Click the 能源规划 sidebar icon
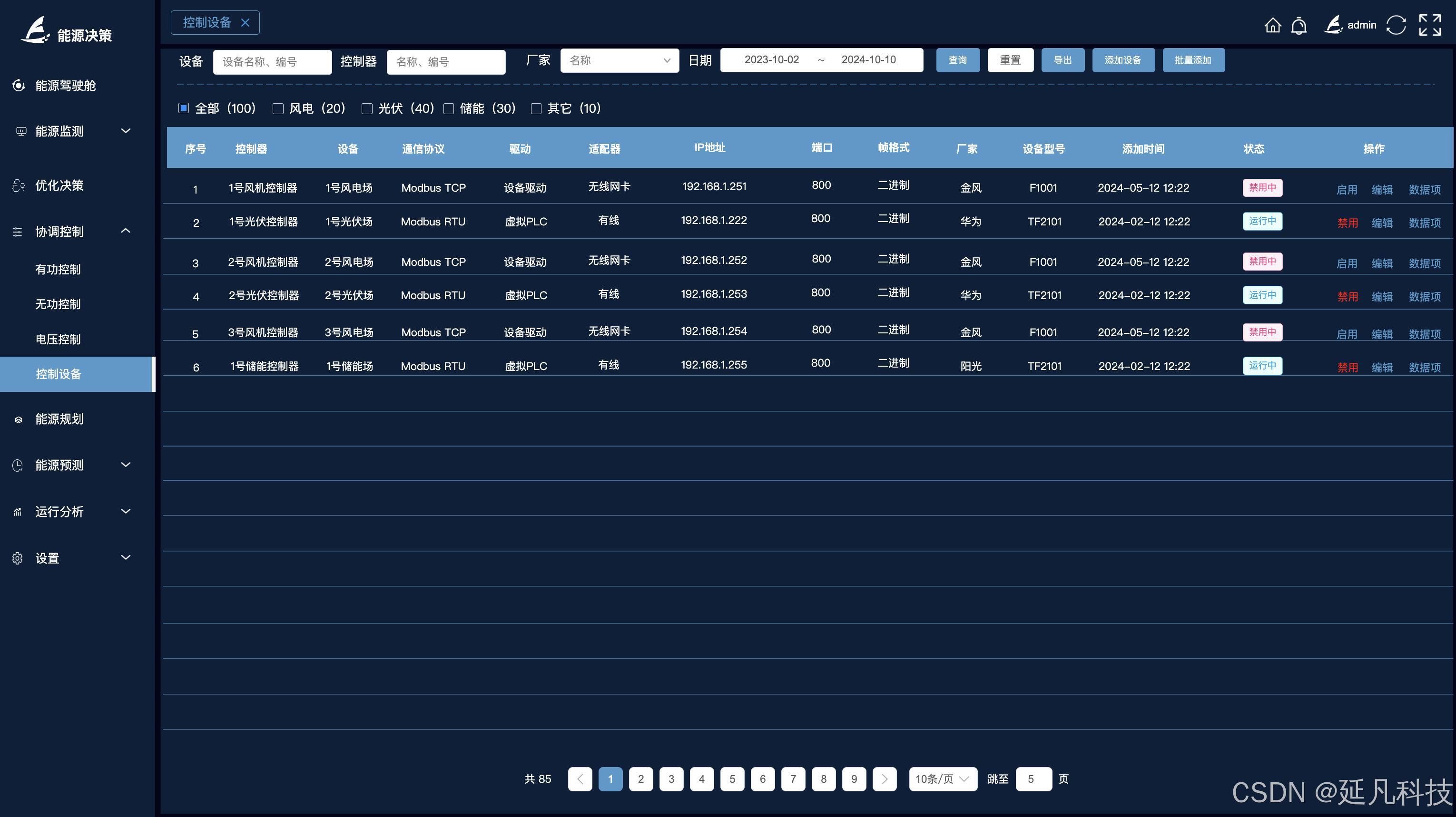Viewport: 1456px width, 817px height. 19,419
